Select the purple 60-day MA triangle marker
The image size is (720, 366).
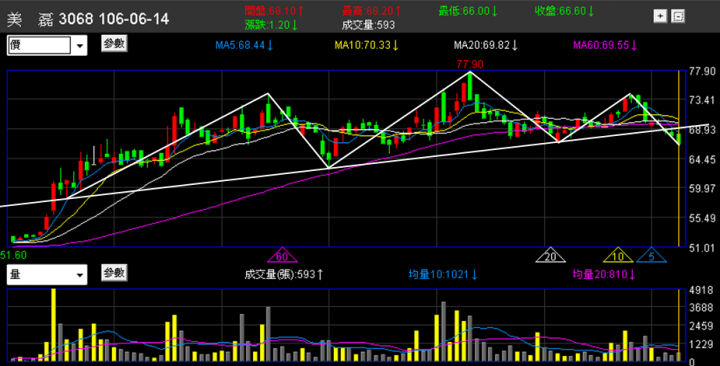coord(282,256)
